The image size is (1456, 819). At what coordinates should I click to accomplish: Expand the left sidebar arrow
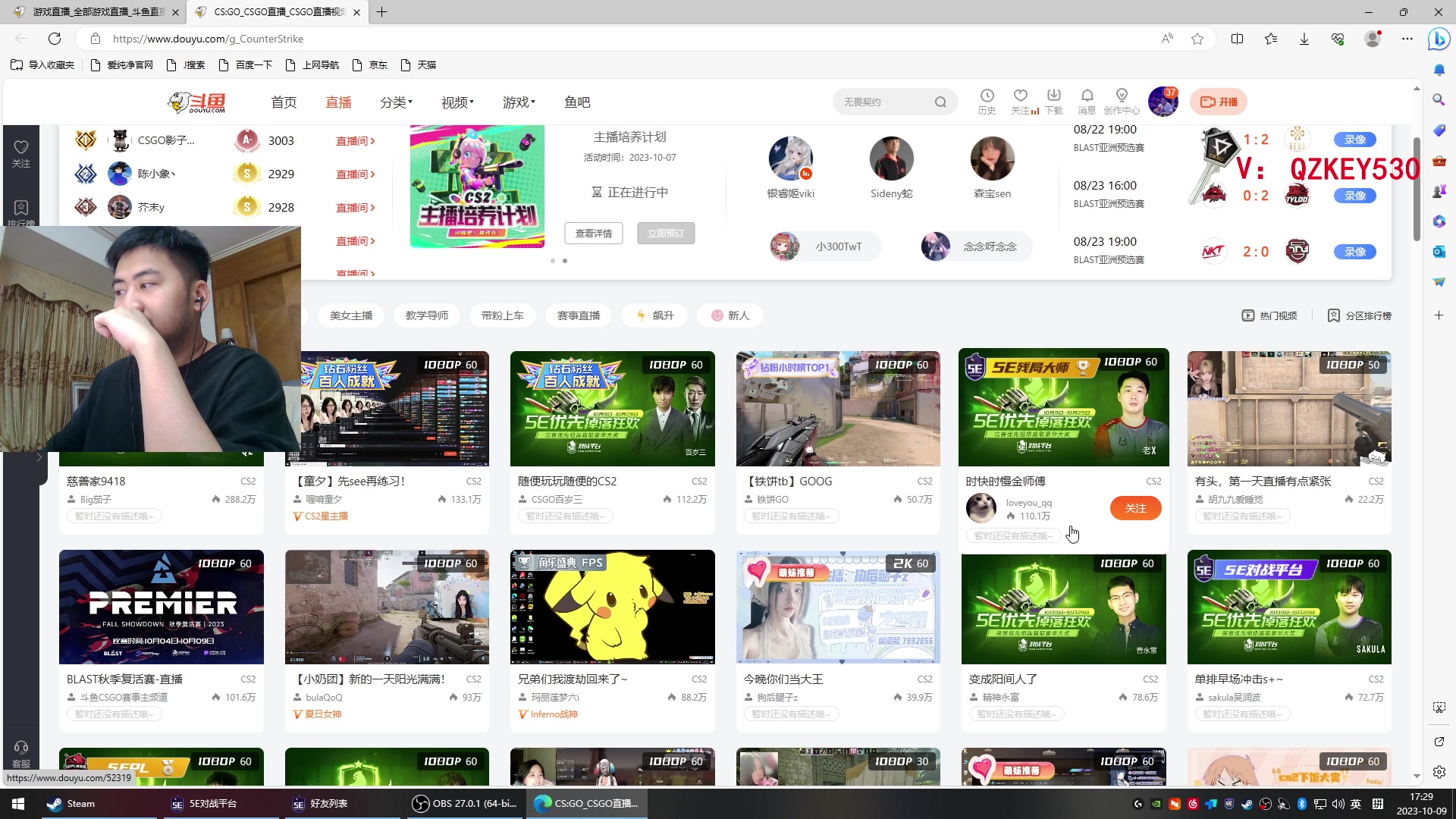click(x=39, y=457)
